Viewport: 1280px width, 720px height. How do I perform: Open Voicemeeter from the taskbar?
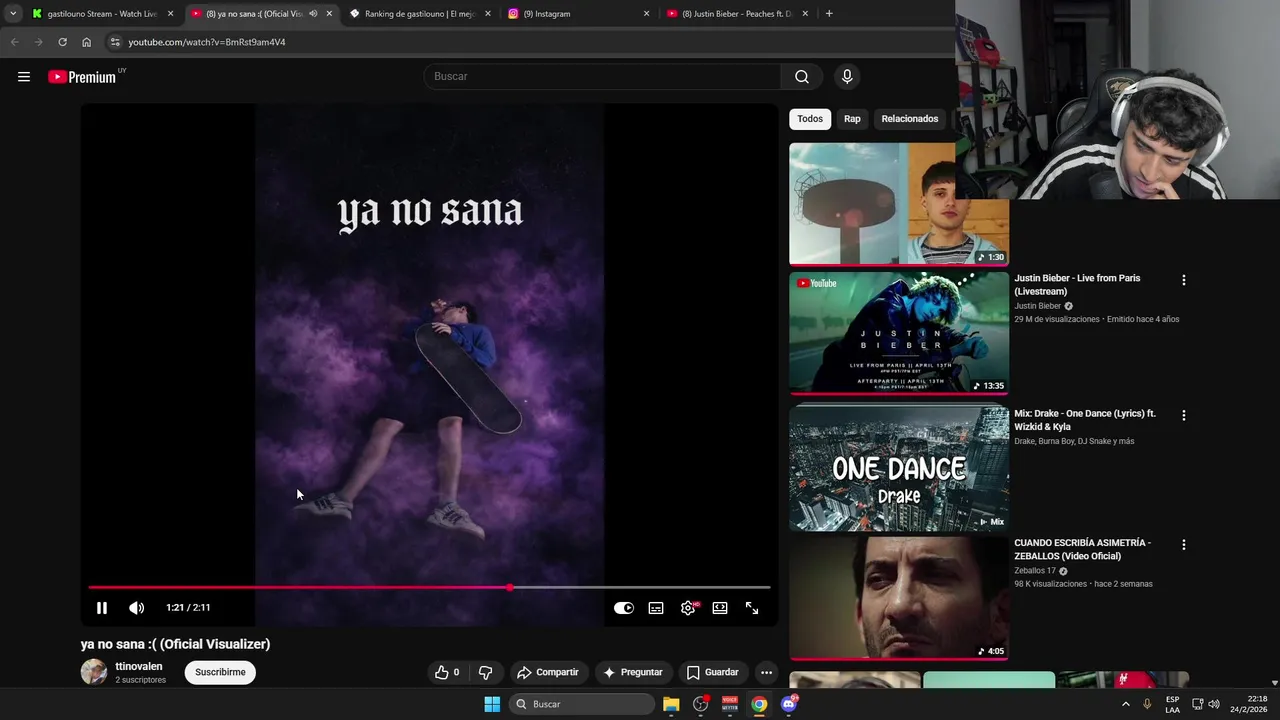coord(730,704)
